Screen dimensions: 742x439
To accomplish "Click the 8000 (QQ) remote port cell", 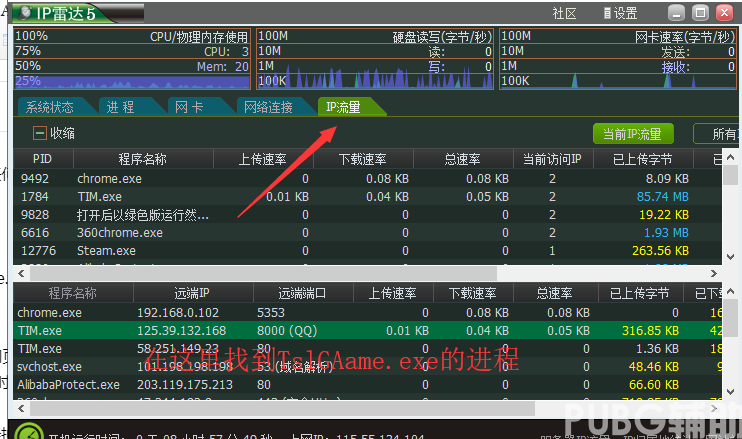I will point(287,331).
